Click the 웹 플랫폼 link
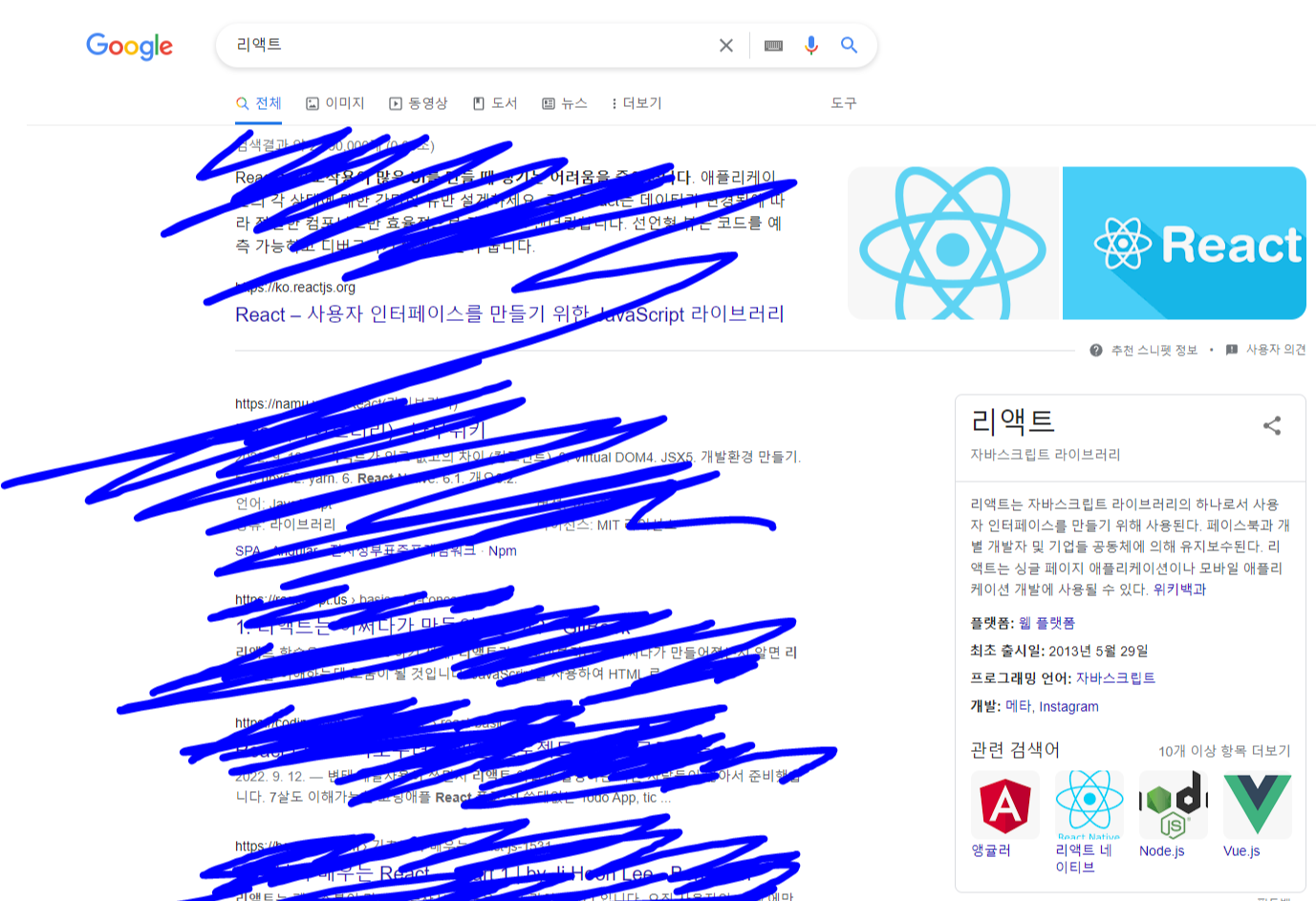This screenshot has height=901, width=1316. (x=1046, y=623)
